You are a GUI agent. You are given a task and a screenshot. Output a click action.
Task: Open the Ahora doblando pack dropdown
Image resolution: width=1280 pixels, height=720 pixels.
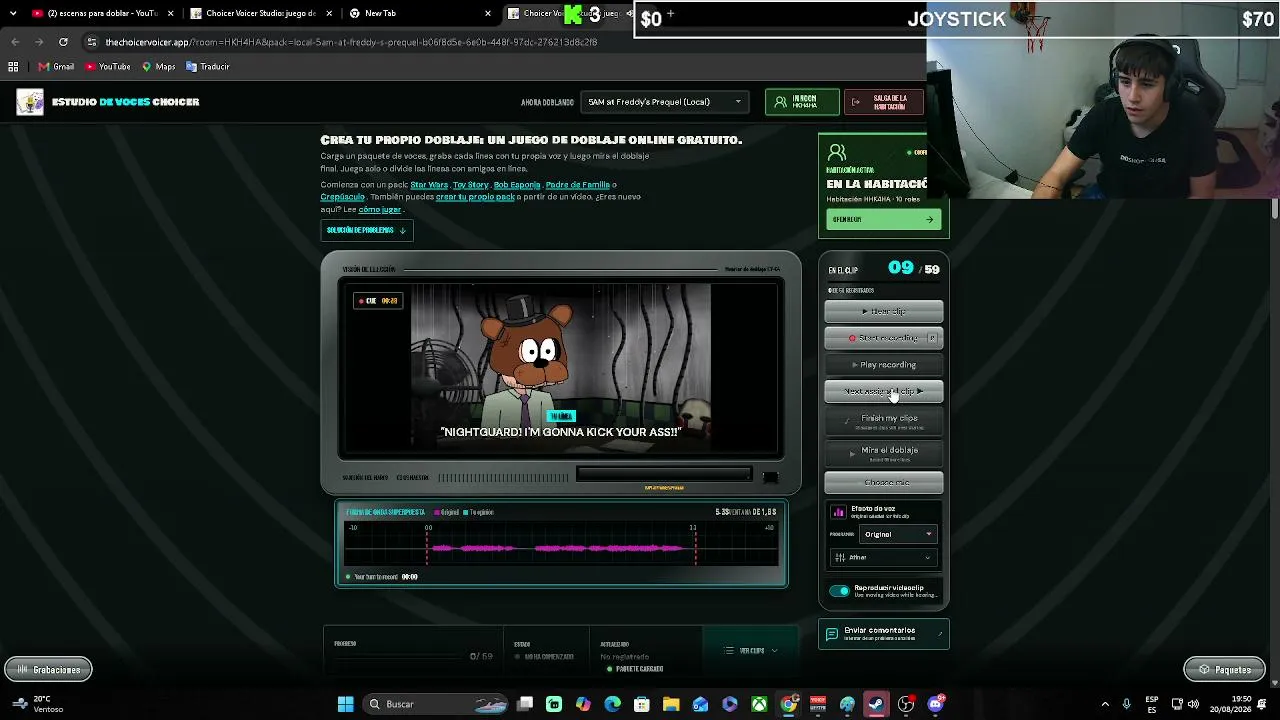[664, 102]
